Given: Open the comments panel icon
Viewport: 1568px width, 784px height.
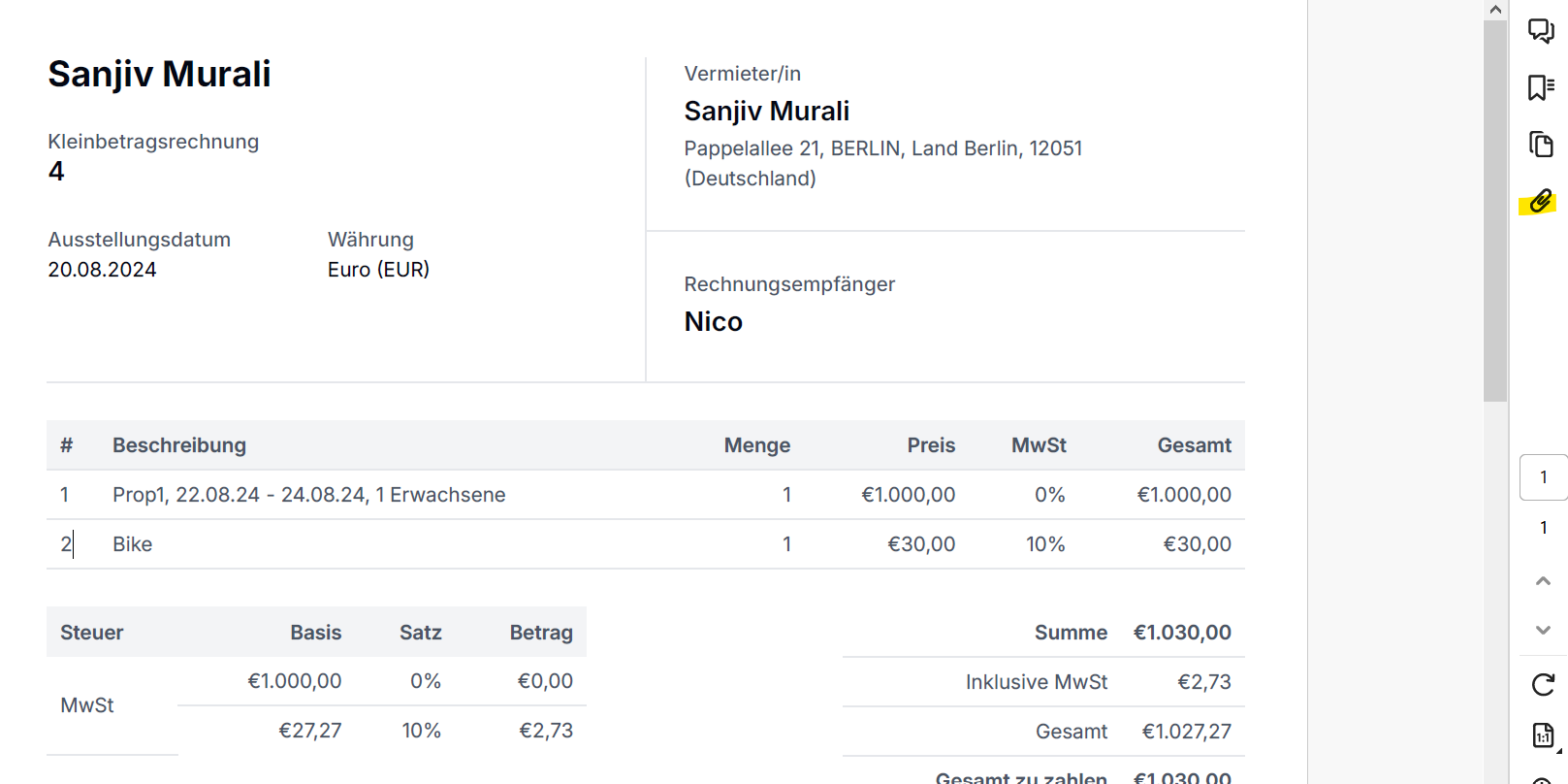Looking at the screenshot, I should pos(1541,31).
